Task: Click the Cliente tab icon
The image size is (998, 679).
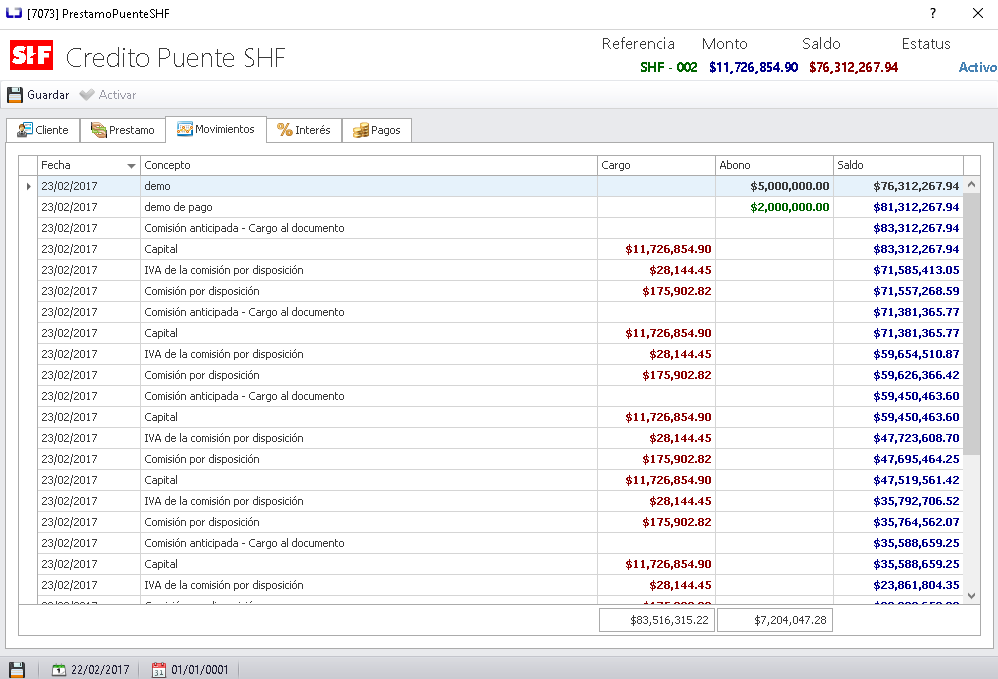Action: point(25,130)
